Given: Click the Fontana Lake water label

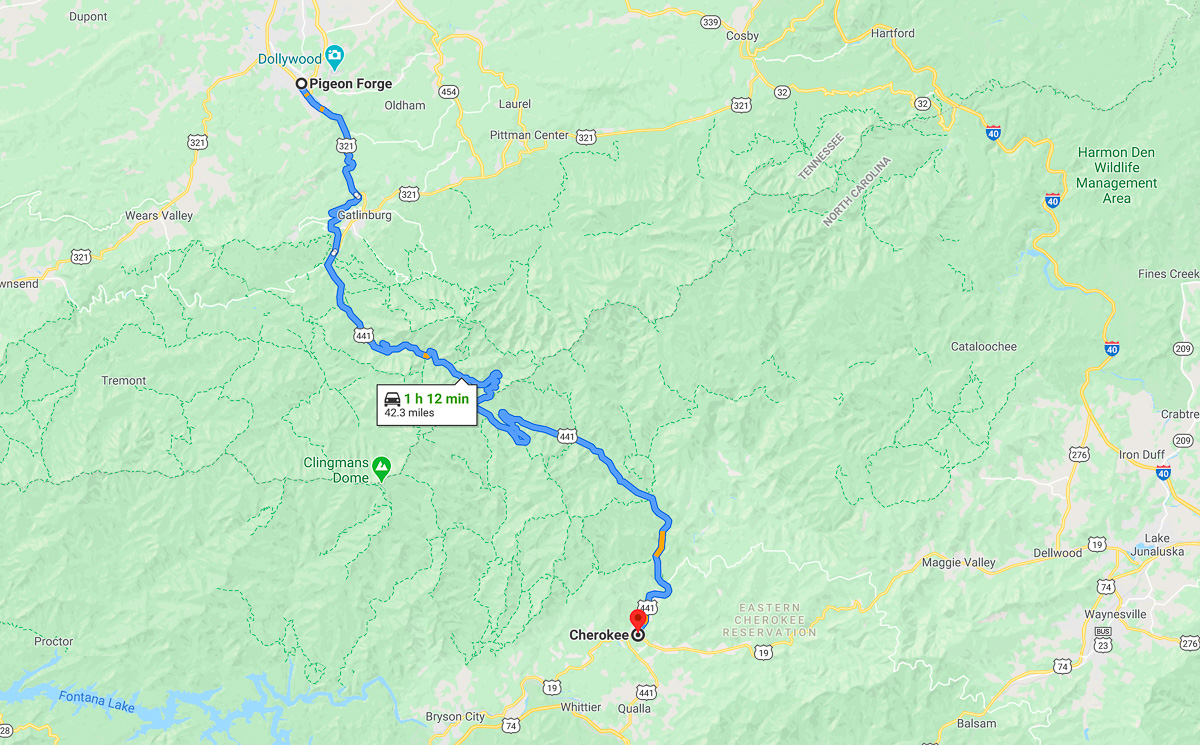Looking at the screenshot, I should coord(96,701).
